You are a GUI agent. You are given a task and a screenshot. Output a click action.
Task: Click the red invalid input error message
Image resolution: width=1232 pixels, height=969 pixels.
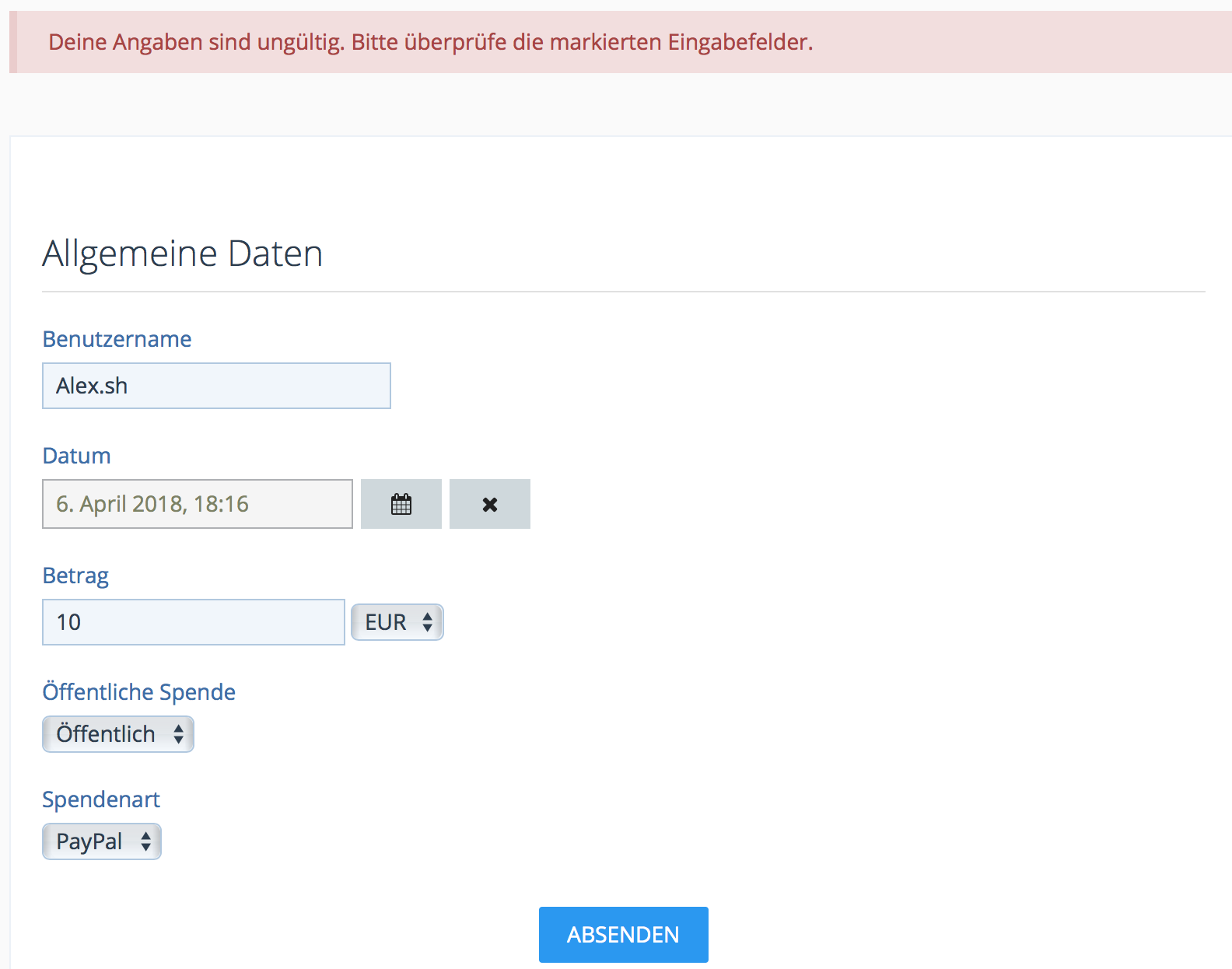tap(430, 42)
